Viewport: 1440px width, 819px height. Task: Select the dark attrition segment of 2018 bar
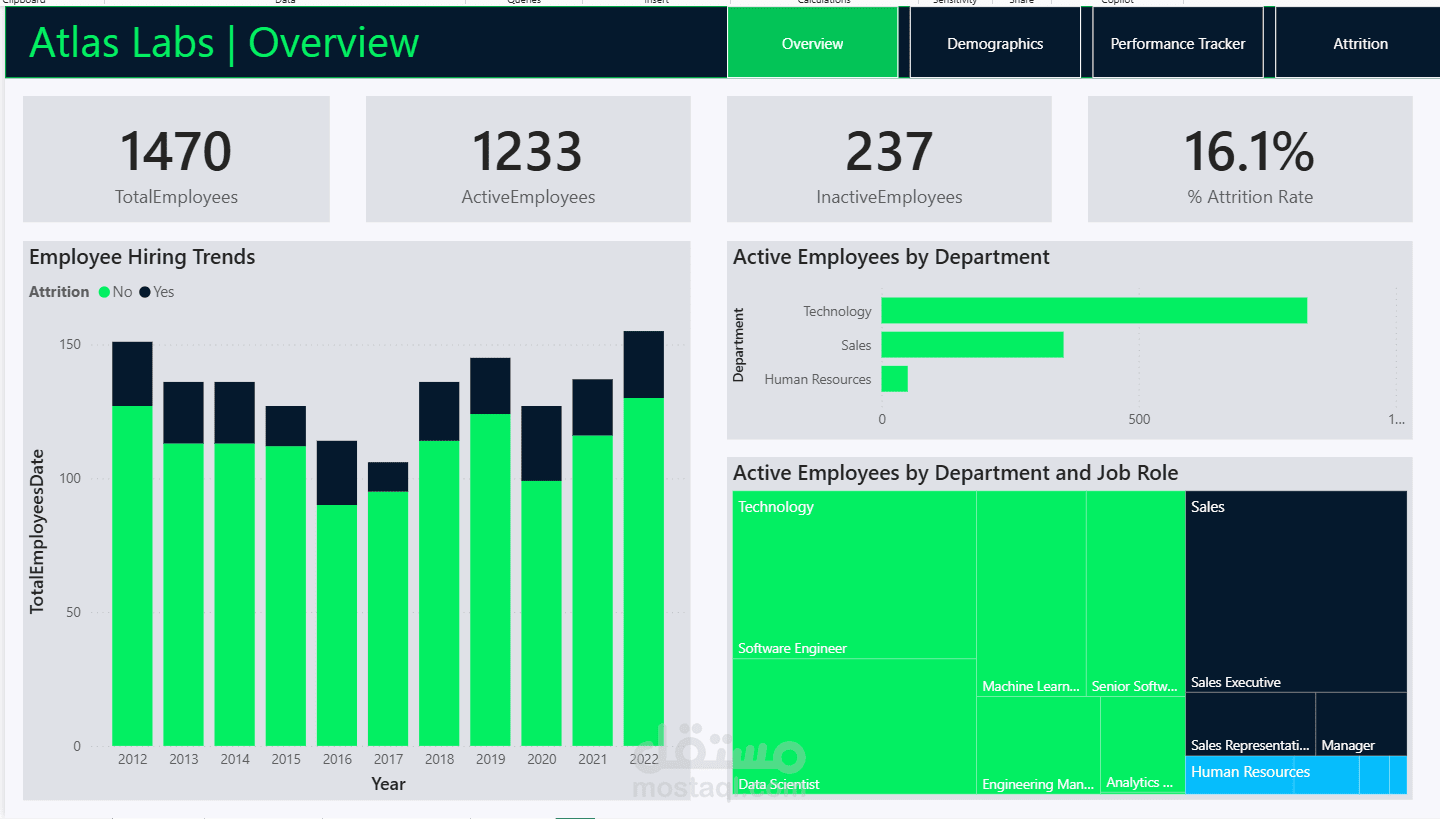point(439,411)
